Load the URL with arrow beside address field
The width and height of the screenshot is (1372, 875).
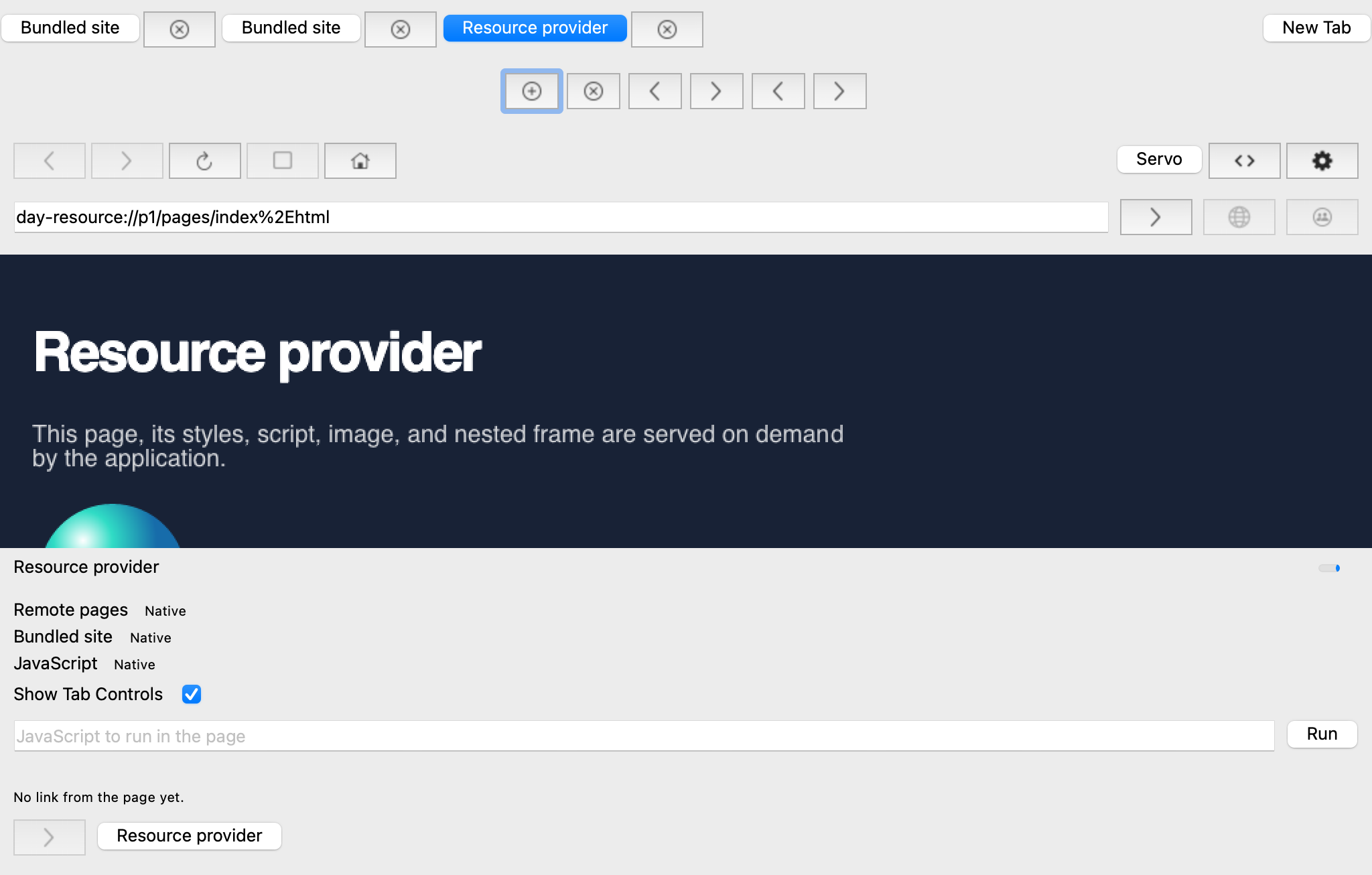point(1156,217)
